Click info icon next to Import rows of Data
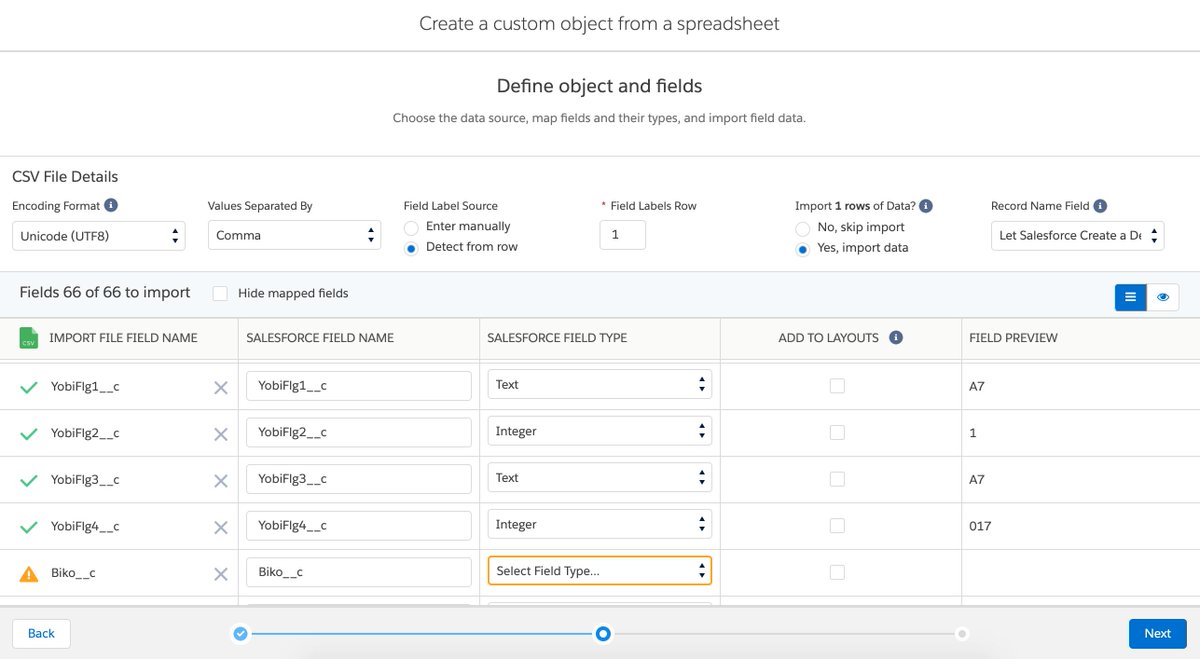The image size is (1200, 659). 926,206
